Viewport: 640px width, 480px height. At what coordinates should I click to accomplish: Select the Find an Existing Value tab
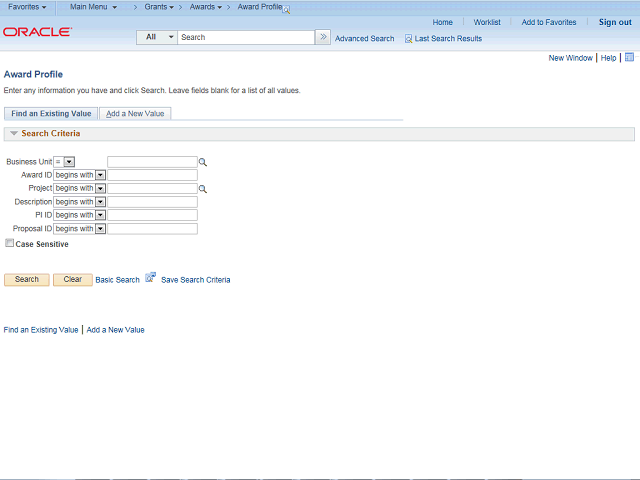[x=51, y=113]
